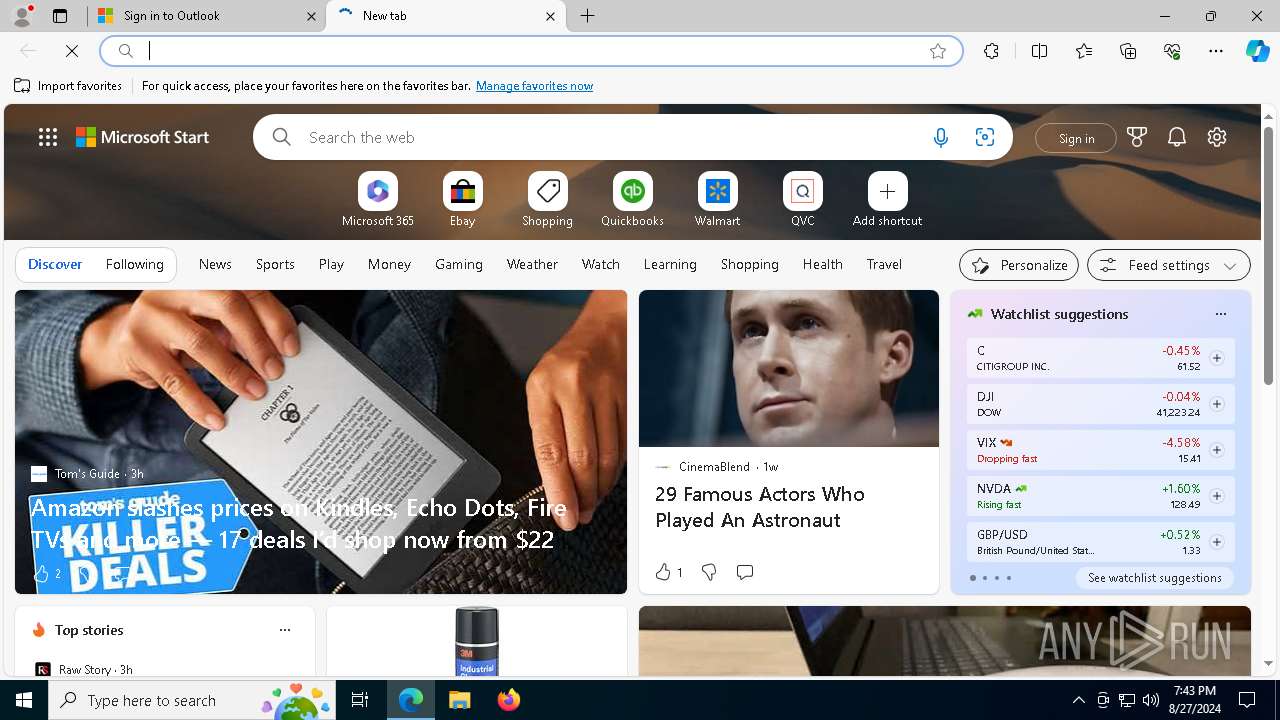Screen dimensions: 1280x720
Task: Toggle split screen in Edge toolbar
Action: [x=1039, y=51]
